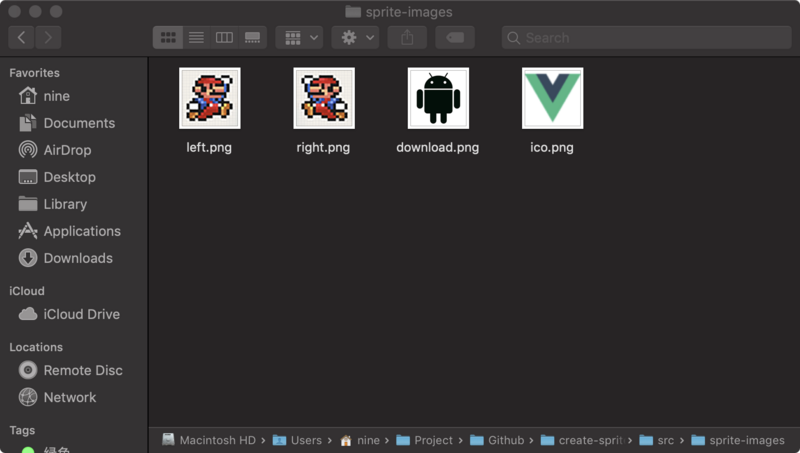Select the ico.png Vue logo thumbnail
The width and height of the screenshot is (800, 453).
click(553, 98)
